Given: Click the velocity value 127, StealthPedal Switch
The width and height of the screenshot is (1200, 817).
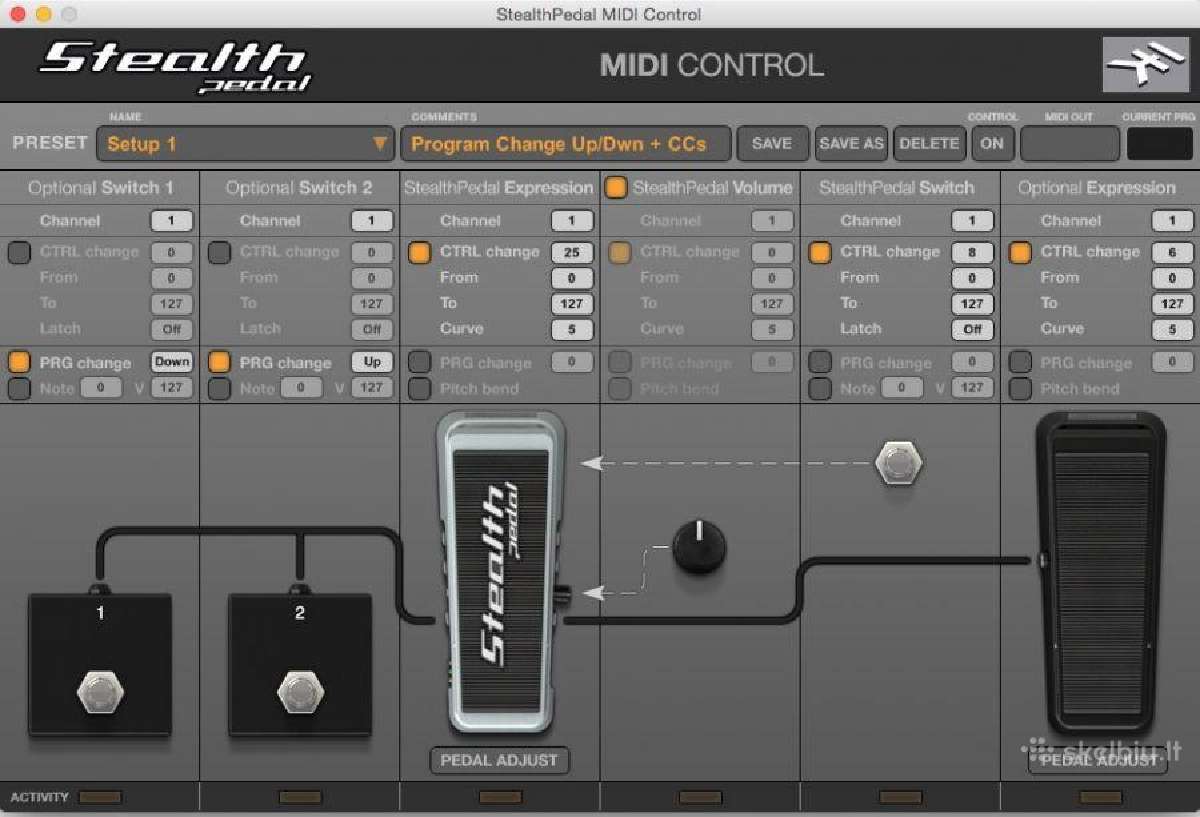Looking at the screenshot, I should click(x=972, y=388).
